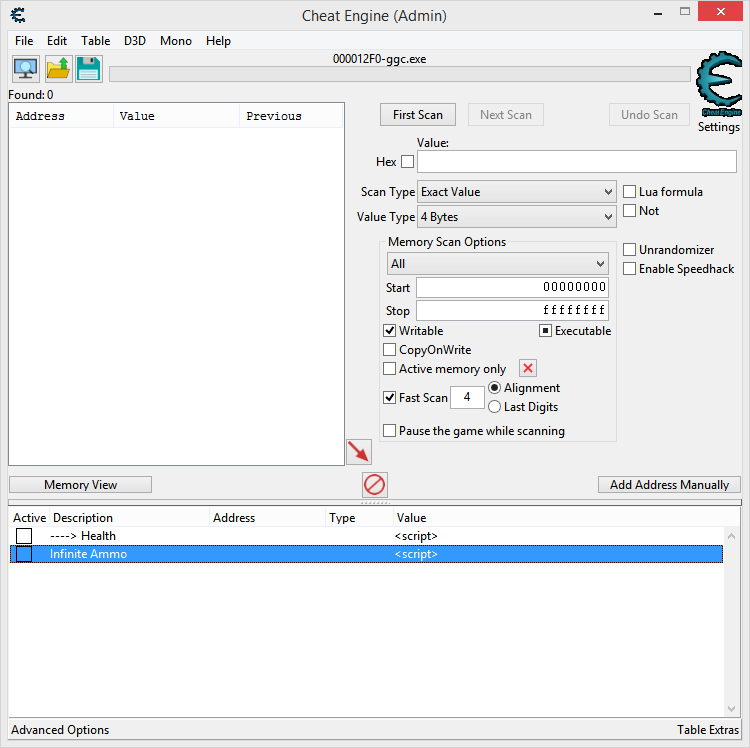Save the table with the floppy icon
The width and height of the screenshot is (750, 748).
[x=89, y=69]
